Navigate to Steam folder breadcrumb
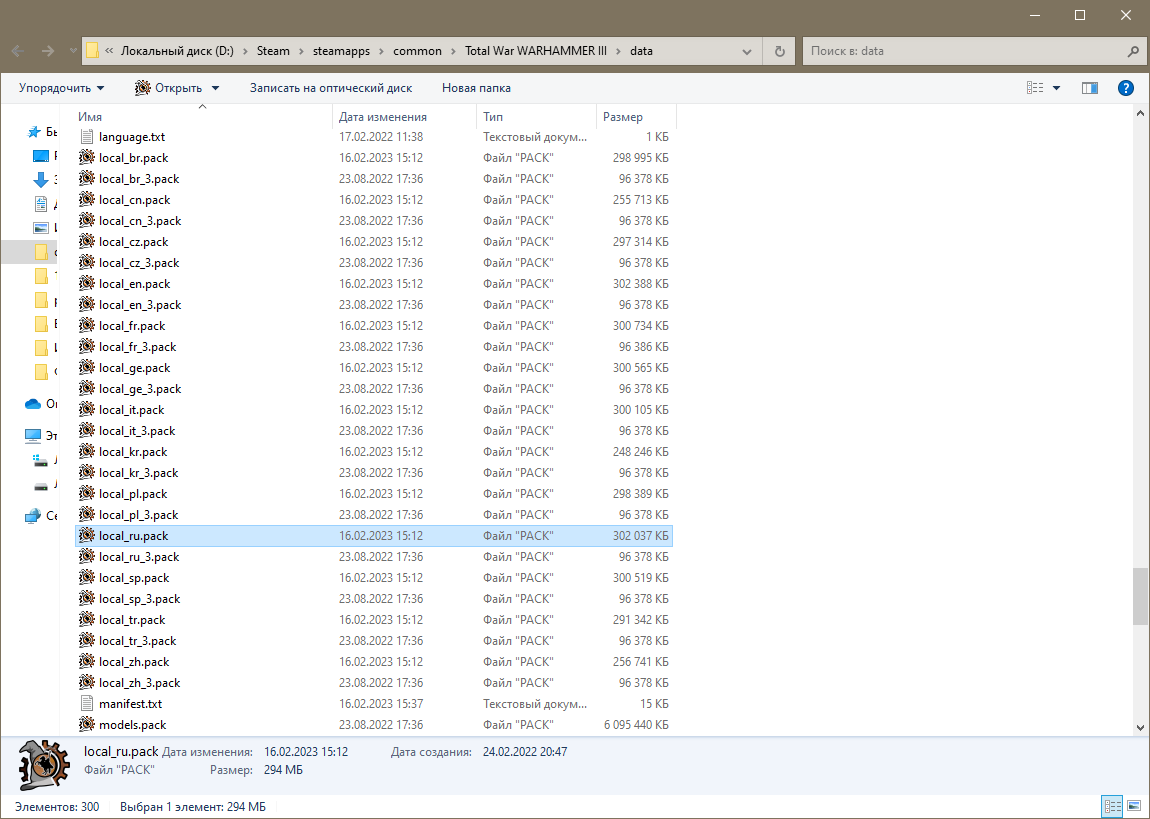Screen dimensions: 1150x819 (x=273, y=51)
